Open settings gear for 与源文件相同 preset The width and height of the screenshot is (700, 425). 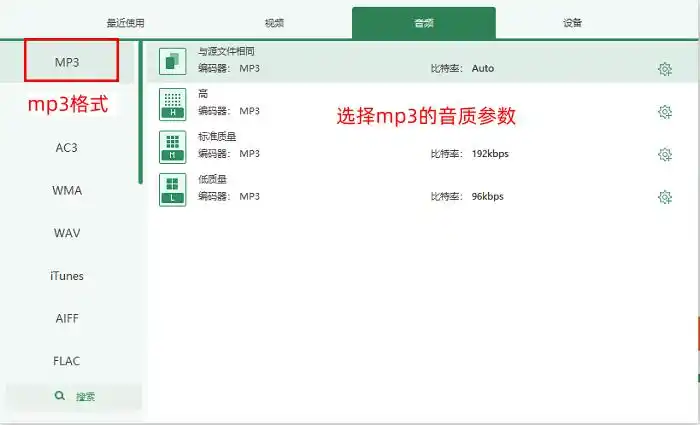[664, 69]
